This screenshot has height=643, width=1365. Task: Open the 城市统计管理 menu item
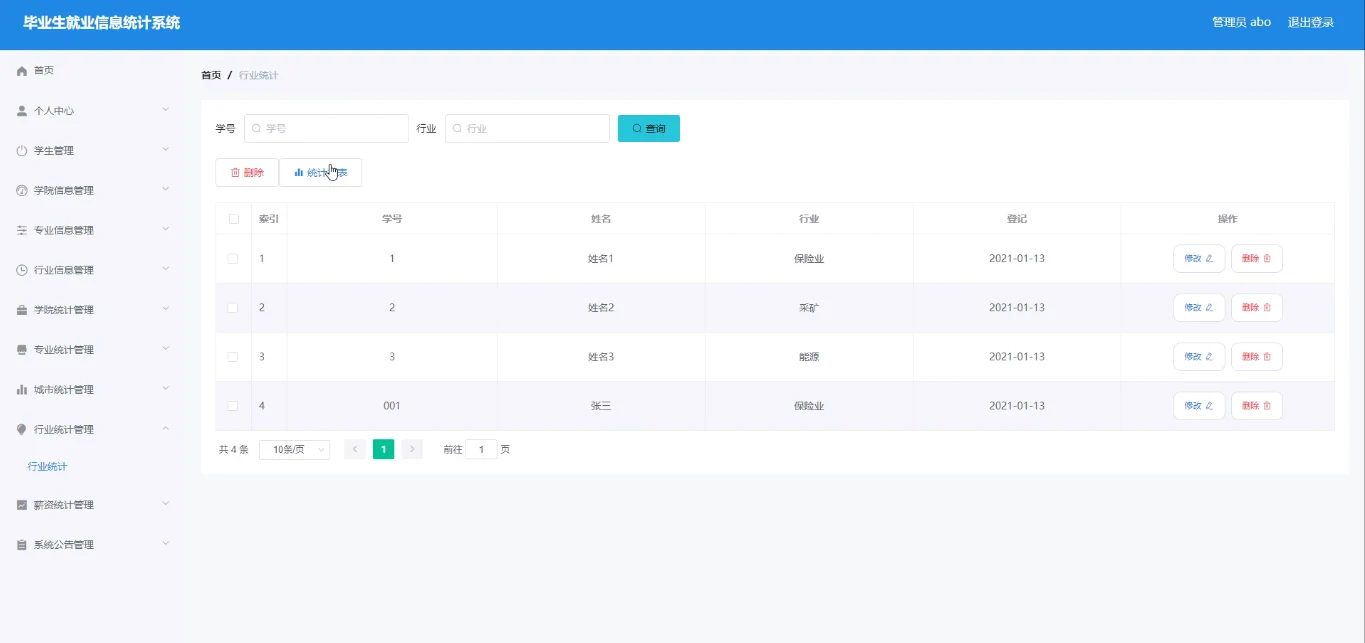pyautogui.click(x=92, y=390)
